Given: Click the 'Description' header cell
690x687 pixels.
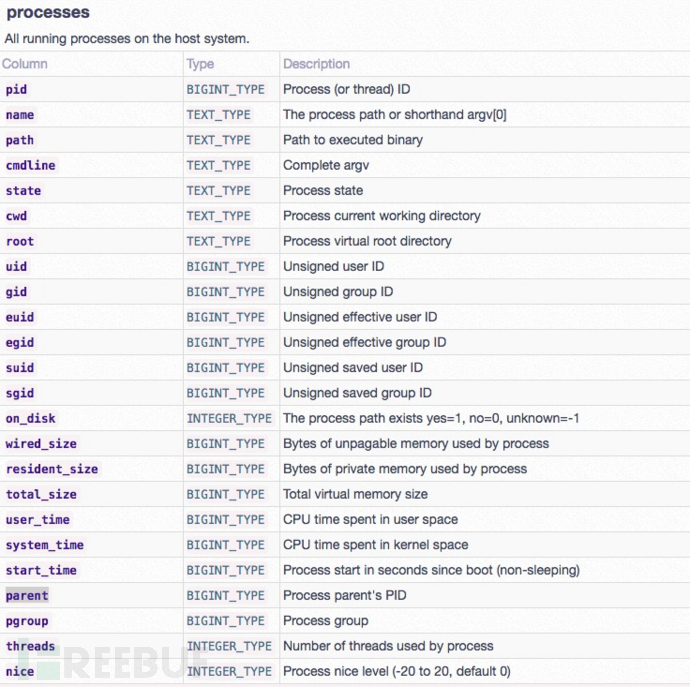Looking at the screenshot, I should (x=316, y=64).
